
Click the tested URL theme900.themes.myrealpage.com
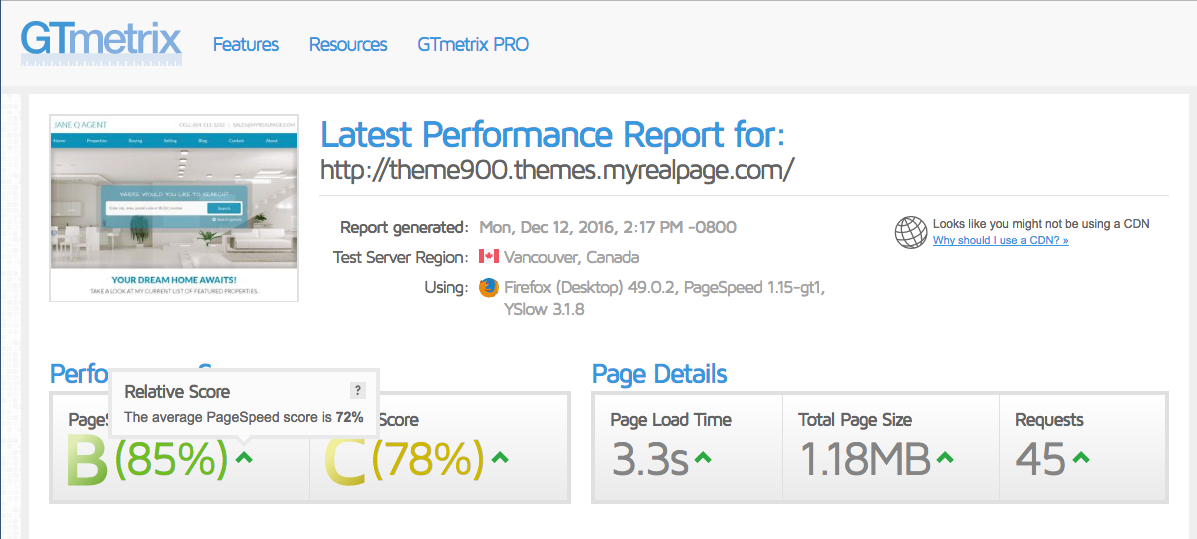tap(557, 169)
